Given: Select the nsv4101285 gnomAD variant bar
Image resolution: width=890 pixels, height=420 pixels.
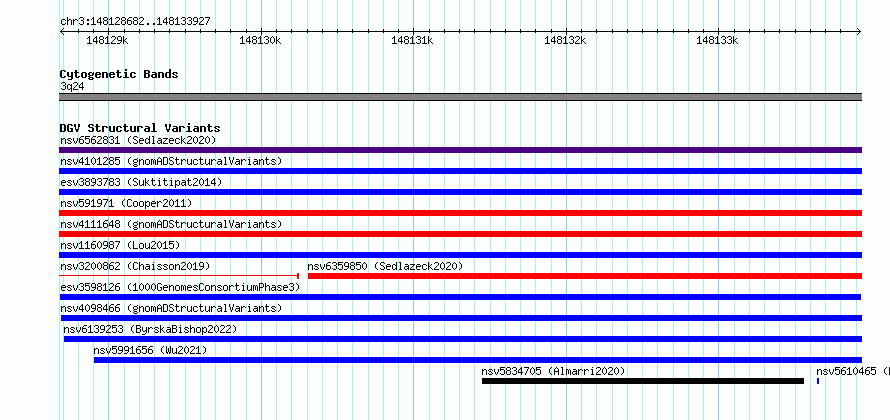Looking at the screenshot, I should point(460,171).
